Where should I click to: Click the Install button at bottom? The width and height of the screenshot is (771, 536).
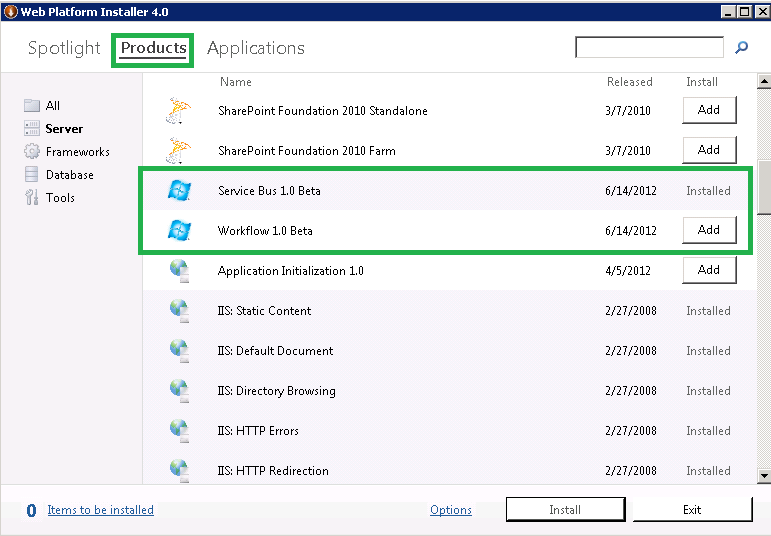click(x=565, y=509)
